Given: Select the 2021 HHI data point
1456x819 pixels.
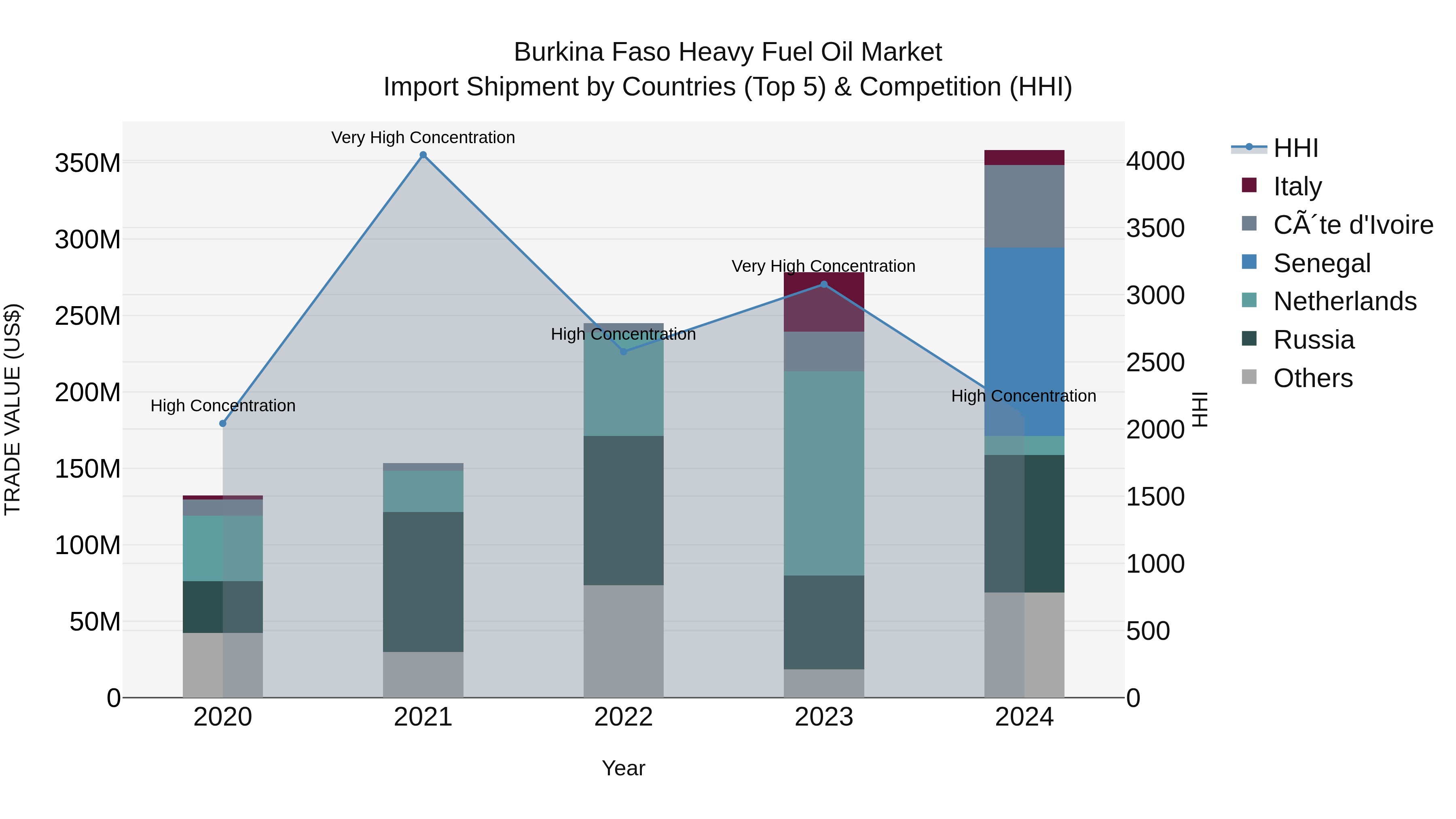Looking at the screenshot, I should (x=423, y=155).
